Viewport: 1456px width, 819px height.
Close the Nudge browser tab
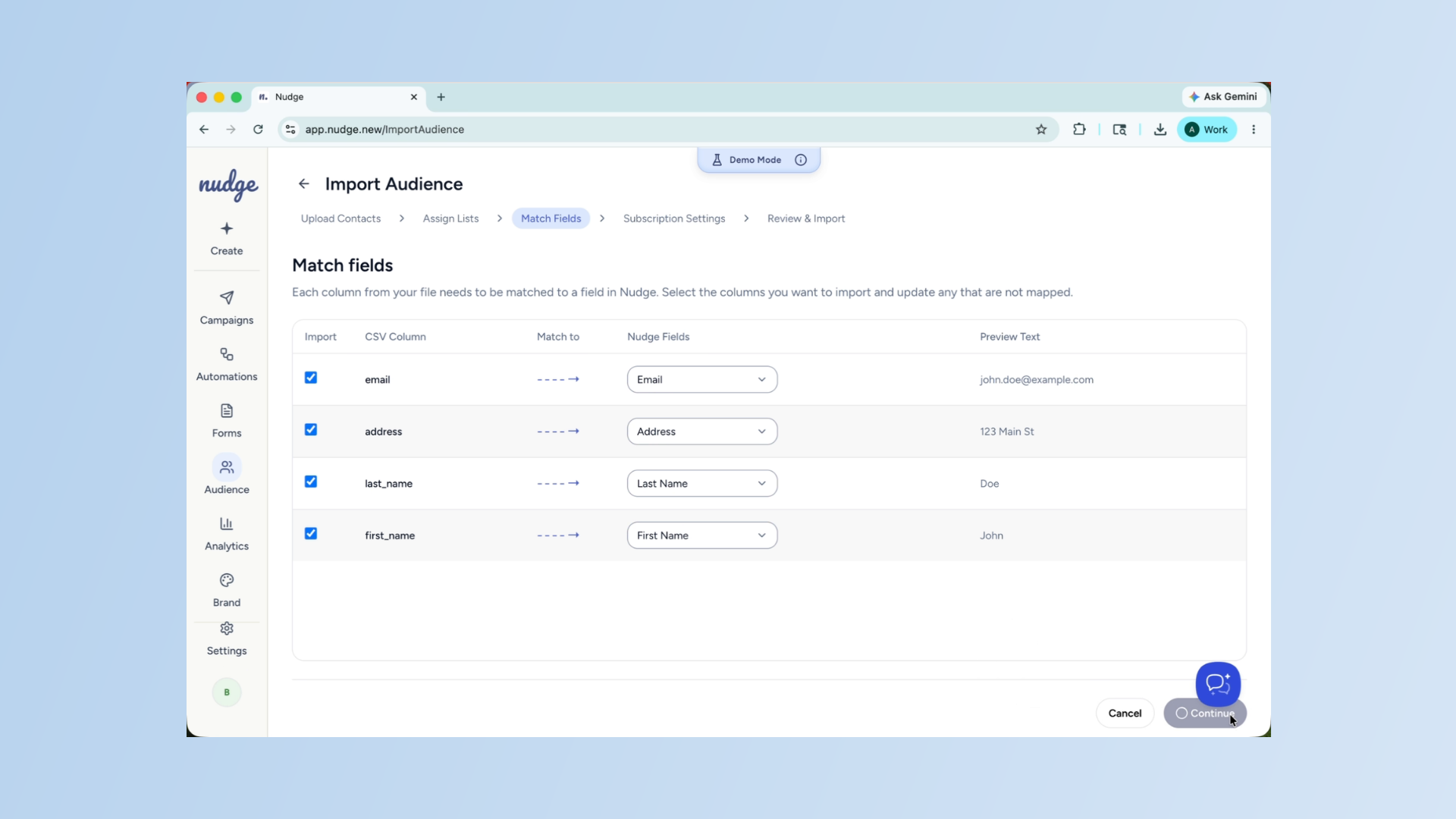[414, 97]
